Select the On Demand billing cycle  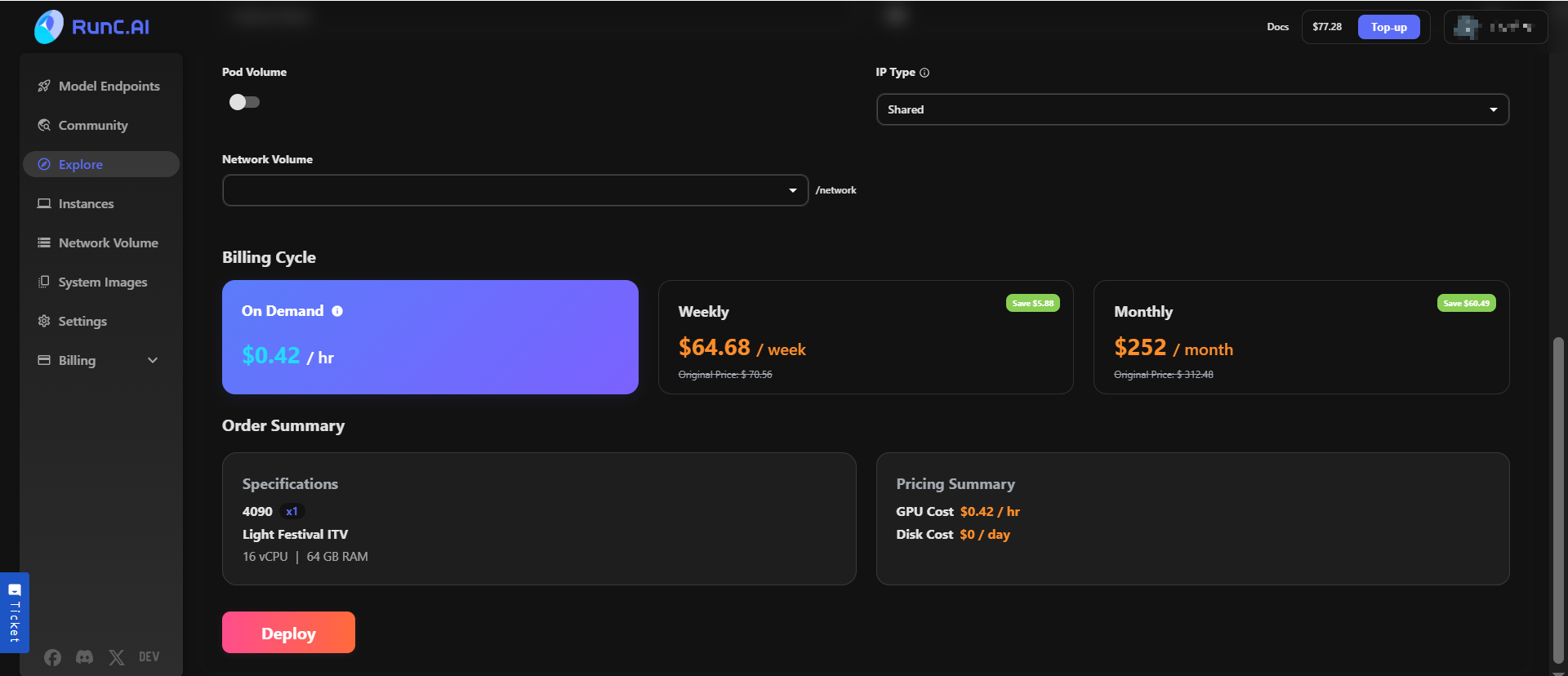click(x=430, y=337)
